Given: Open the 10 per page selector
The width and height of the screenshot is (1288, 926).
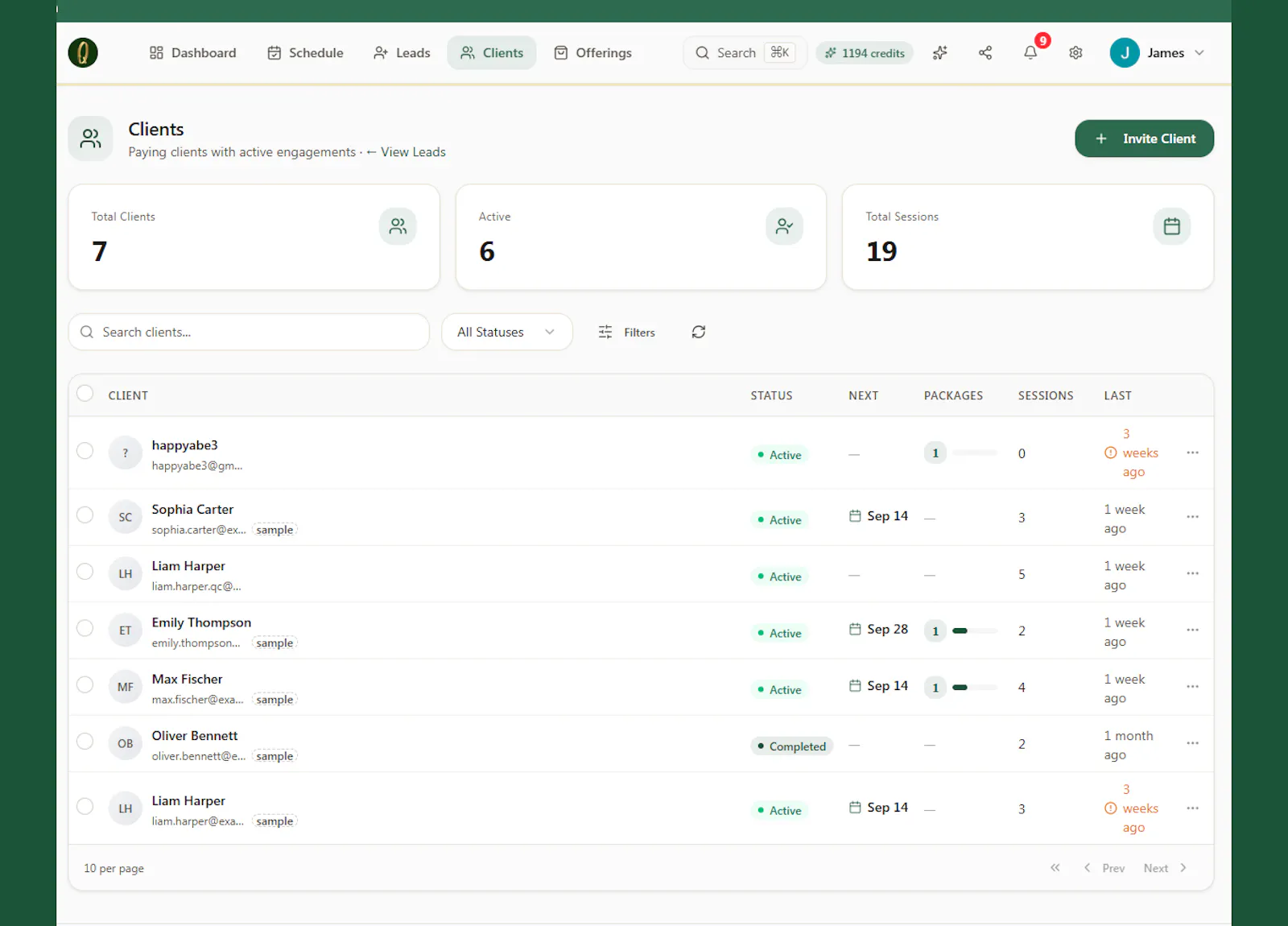Looking at the screenshot, I should coord(114,868).
